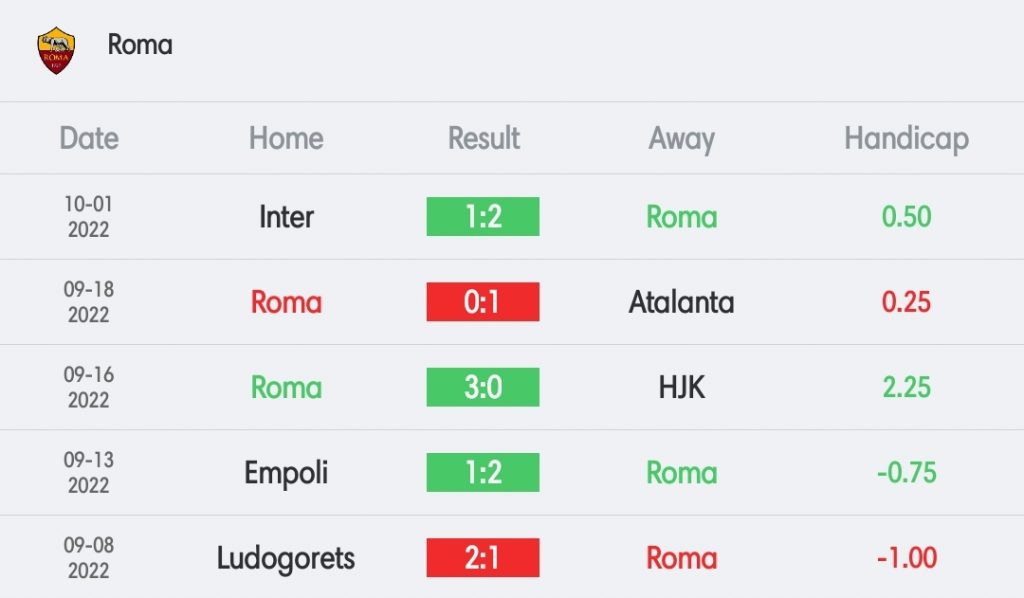The image size is (1024, 598).
Task: Click the 0.50 handicap value
Action: [906, 217]
